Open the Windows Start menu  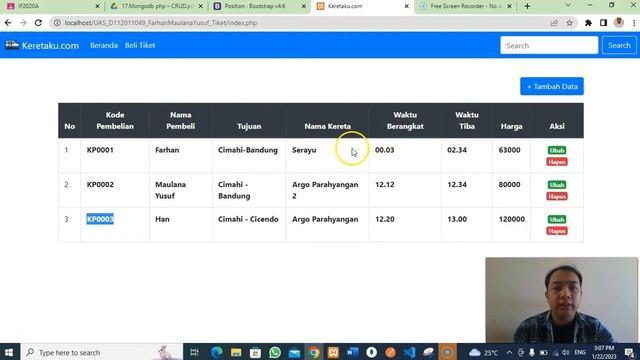[x=9, y=352]
